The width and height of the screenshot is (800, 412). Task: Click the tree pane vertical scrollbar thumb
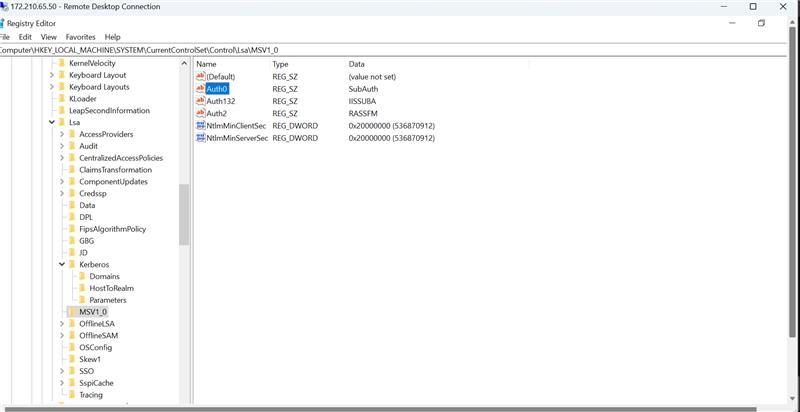[x=184, y=214]
